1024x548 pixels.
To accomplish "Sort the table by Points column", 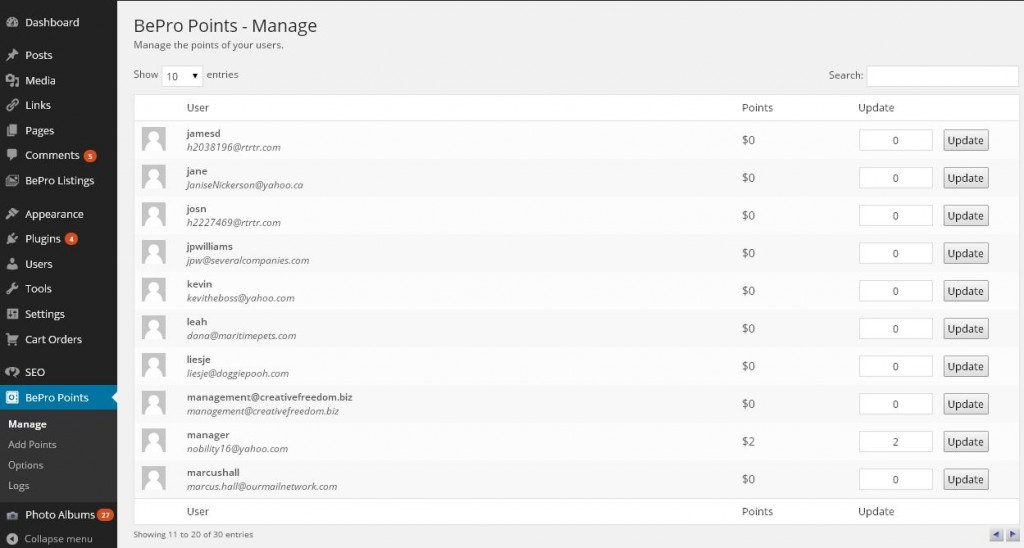I will 757,108.
